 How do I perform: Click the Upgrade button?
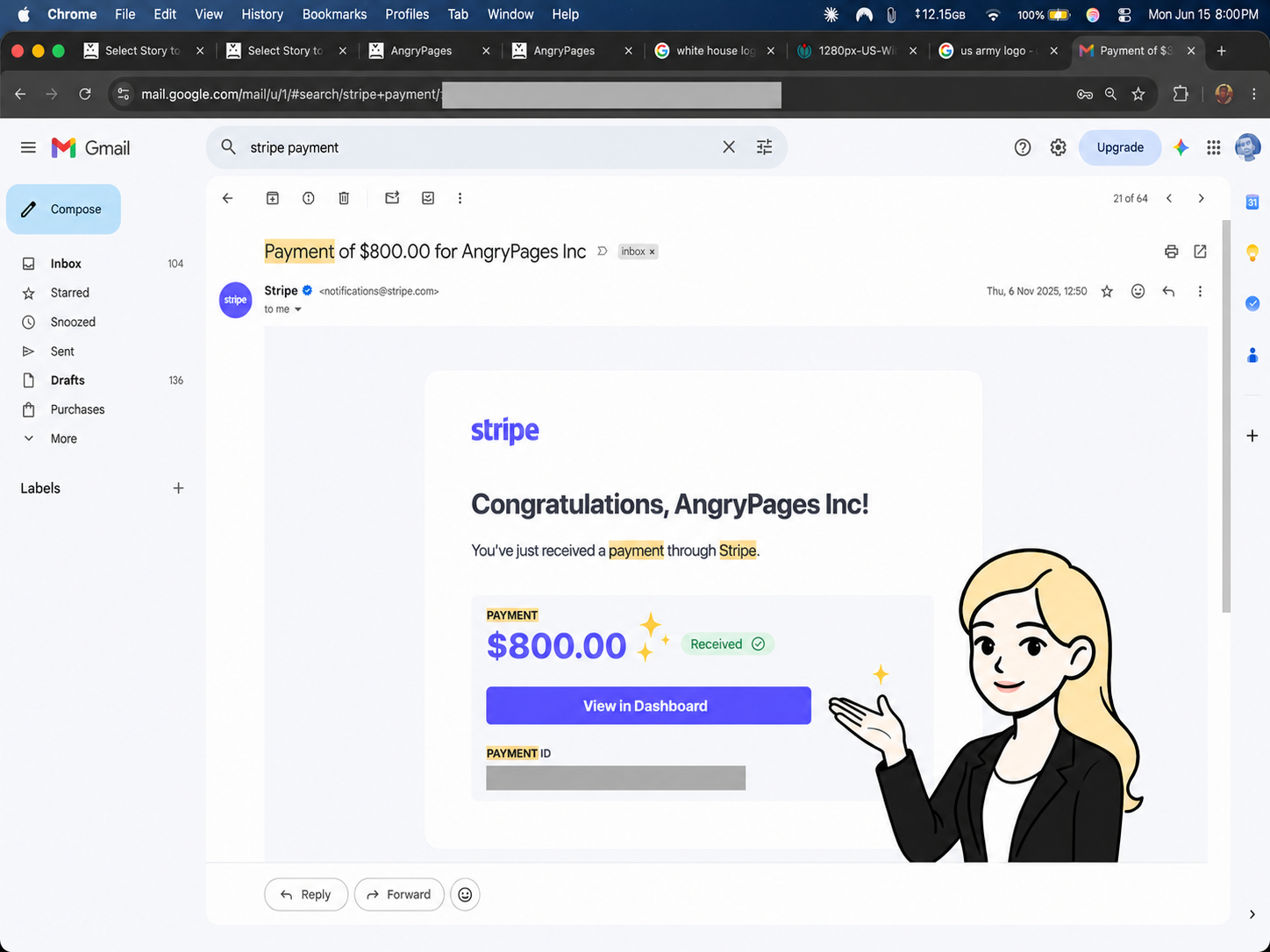coord(1120,147)
